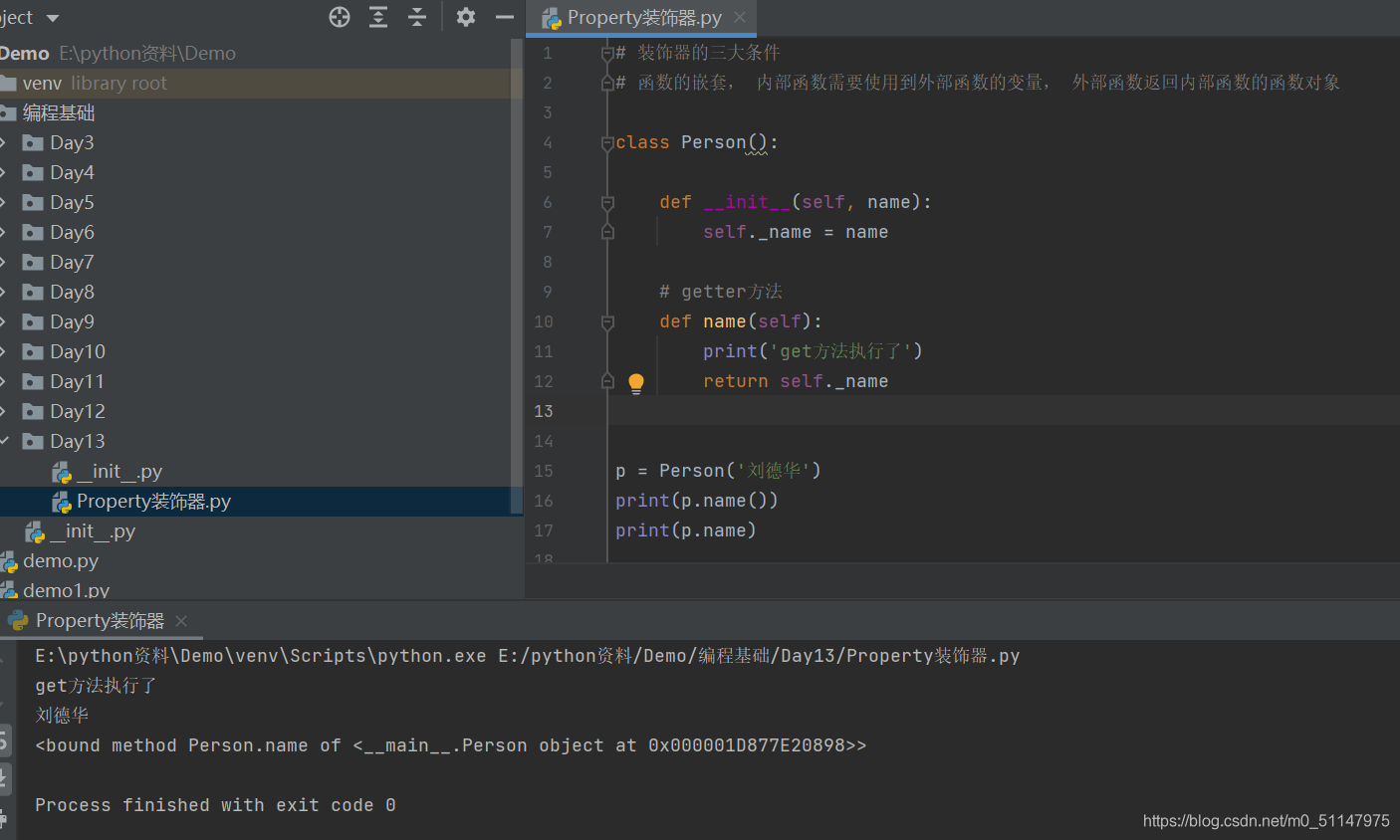Click 'class Person():' on line 4
The image size is (1400, 840).
[x=697, y=143]
